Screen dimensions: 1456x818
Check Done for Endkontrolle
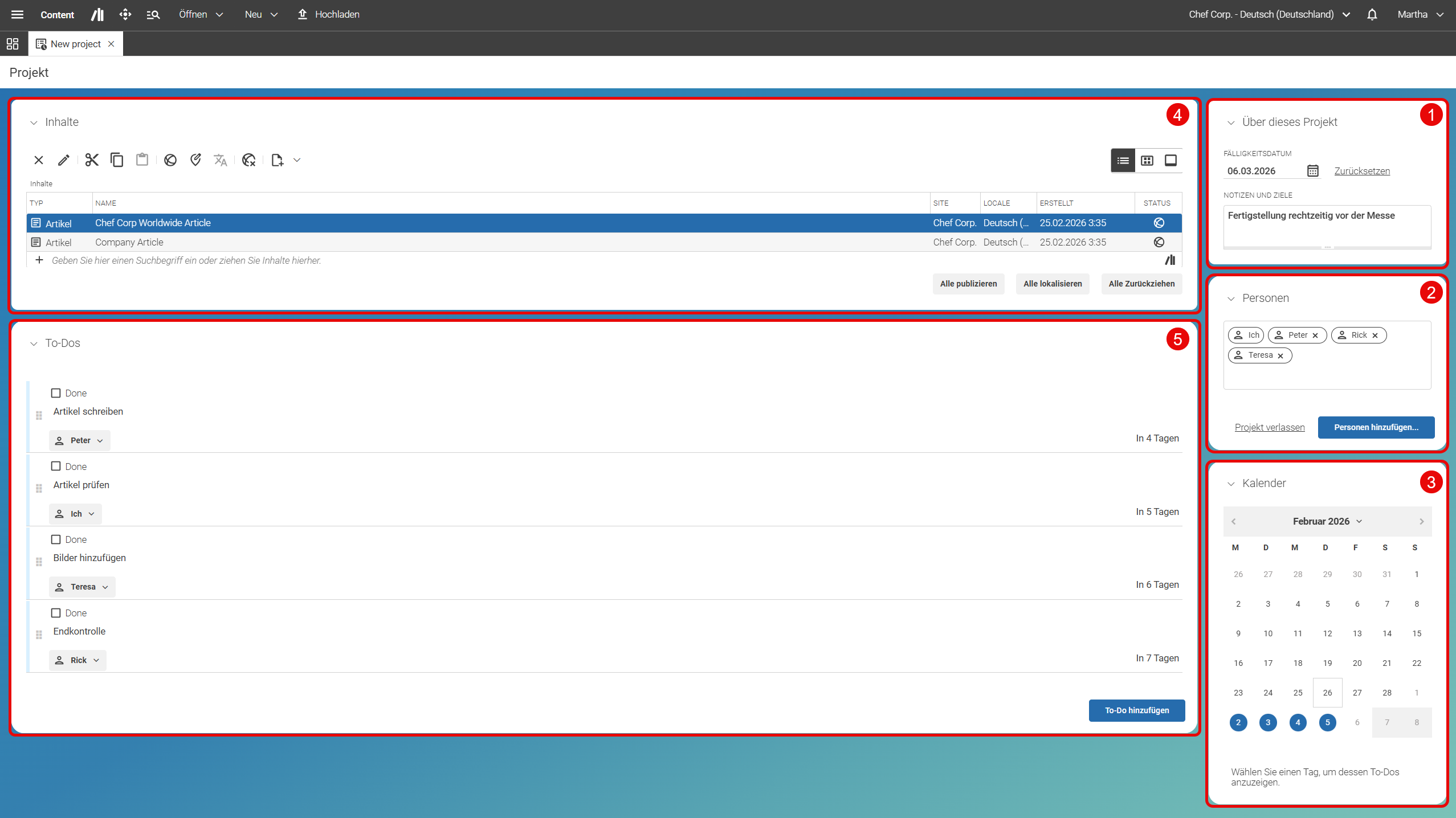click(x=56, y=613)
